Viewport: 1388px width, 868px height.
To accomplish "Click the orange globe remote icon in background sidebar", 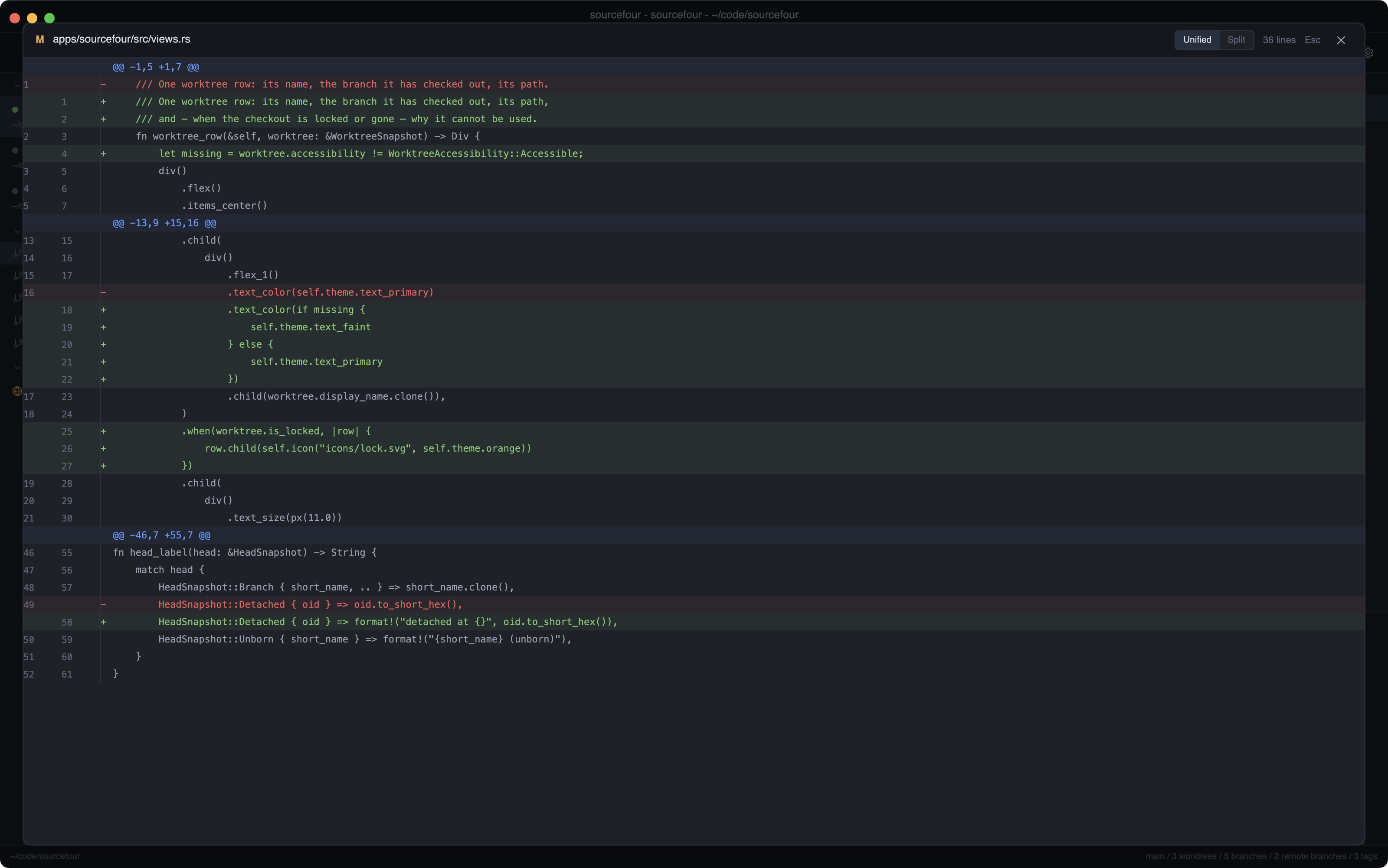I will click(17, 391).
